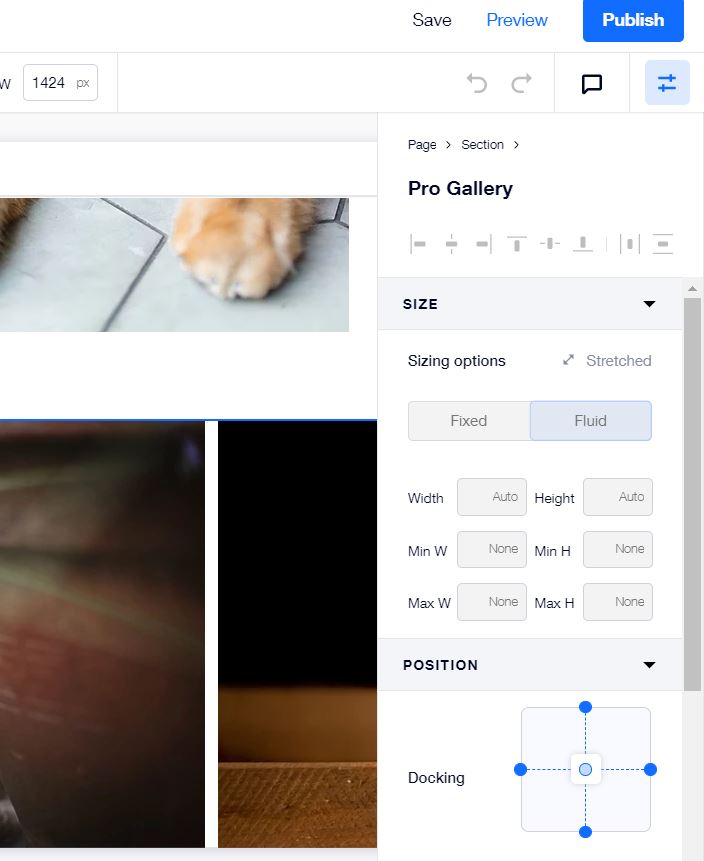
Task: Click the Min H None field
Action: coord(618,549)
